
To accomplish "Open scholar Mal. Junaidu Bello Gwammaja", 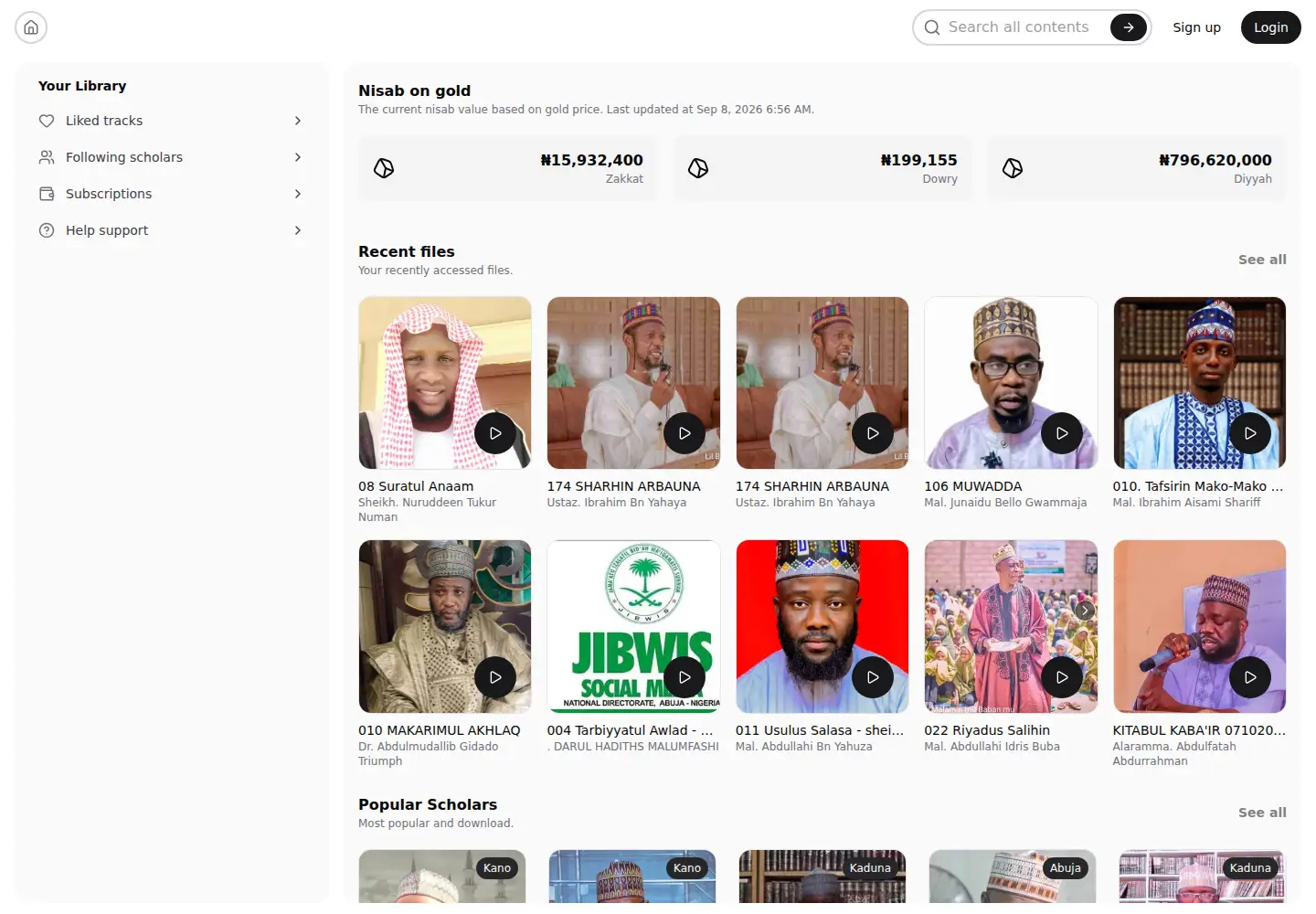I will (x=1005, y=502).
